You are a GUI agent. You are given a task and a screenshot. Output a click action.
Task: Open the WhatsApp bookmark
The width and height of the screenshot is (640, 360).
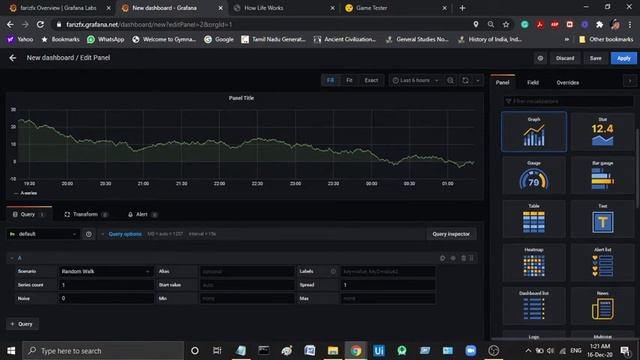click(x=106, y=40)
